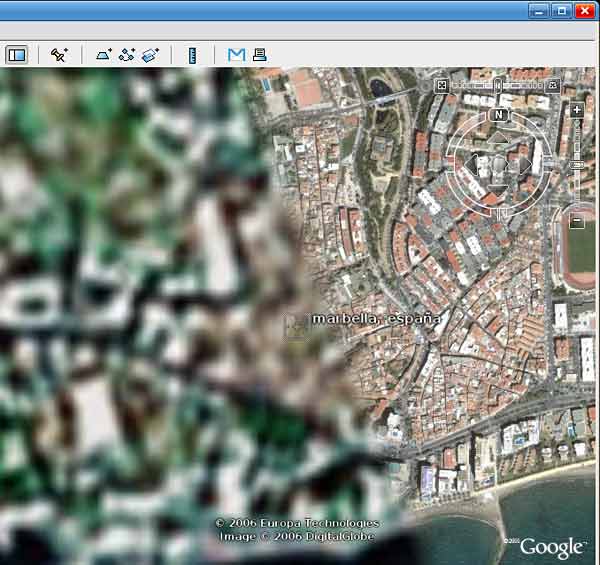Zoom in with the plus button
This screenshot has width=600, height=565.
point(577,110)
